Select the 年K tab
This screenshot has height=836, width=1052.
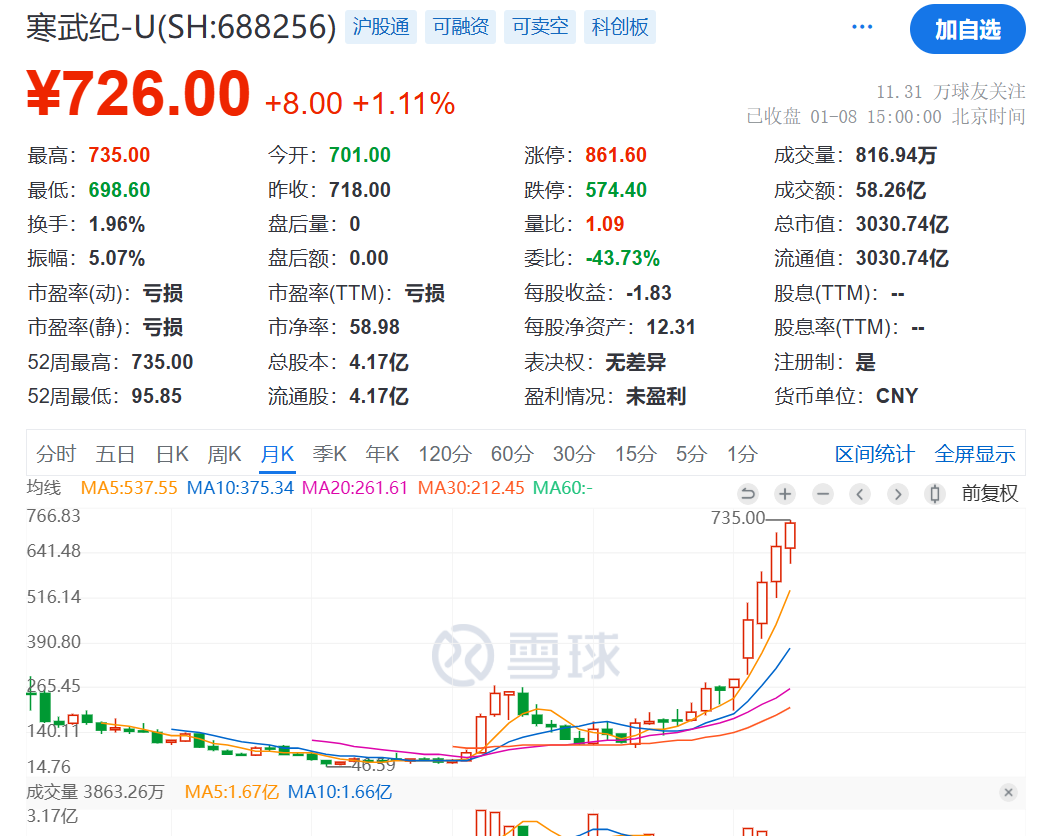[x=382, y=454]
